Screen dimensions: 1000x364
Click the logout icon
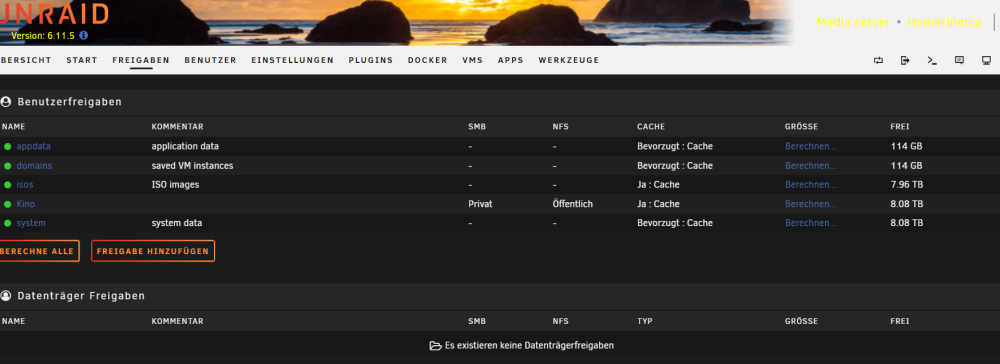click(x=905, y=61)
